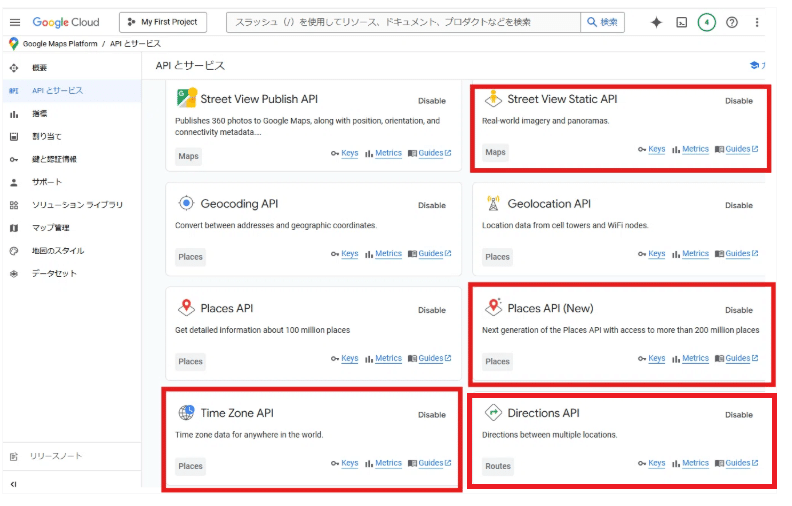Click the resource search input field
This screenshot has height=506, width=792.
[405, 22]
